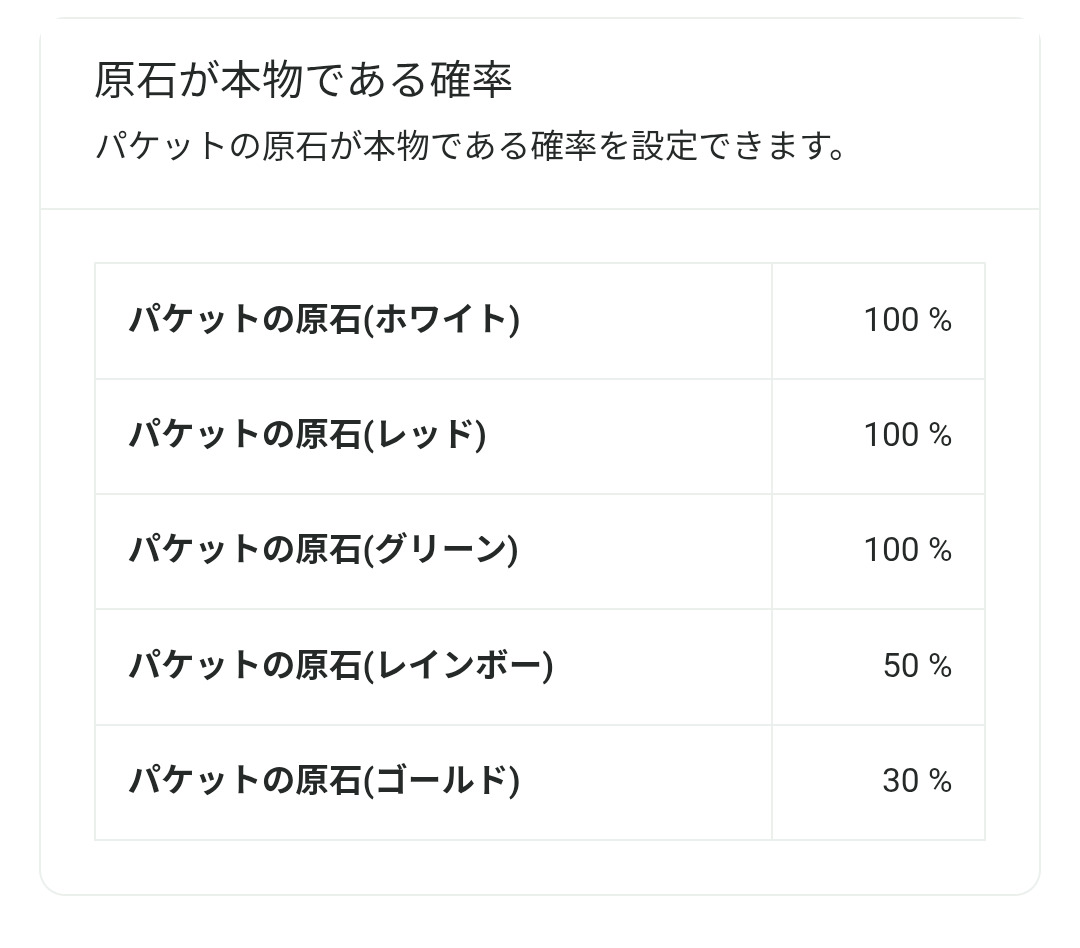Click the percent sign in the ホワイト row
The image size is (1080, 948).
[940, 320]
